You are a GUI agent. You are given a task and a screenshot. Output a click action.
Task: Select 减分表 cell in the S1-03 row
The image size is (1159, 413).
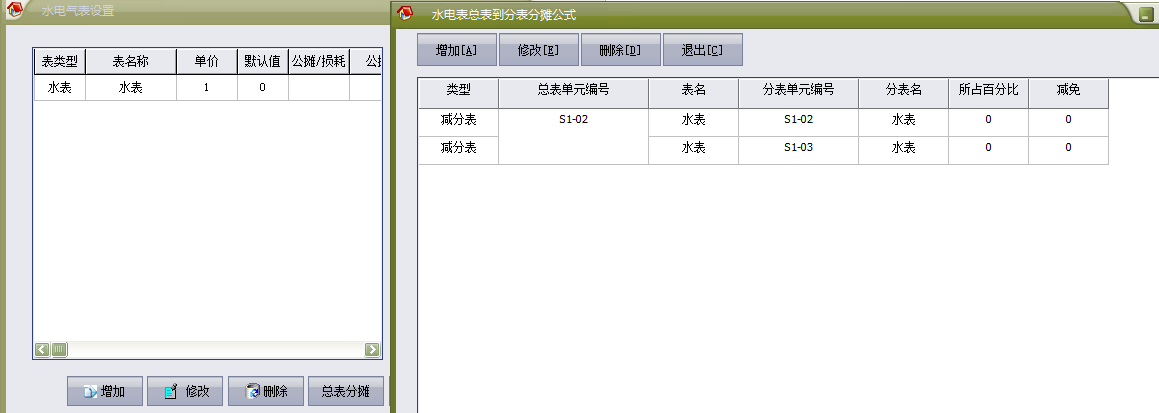(x=458, y=150)
